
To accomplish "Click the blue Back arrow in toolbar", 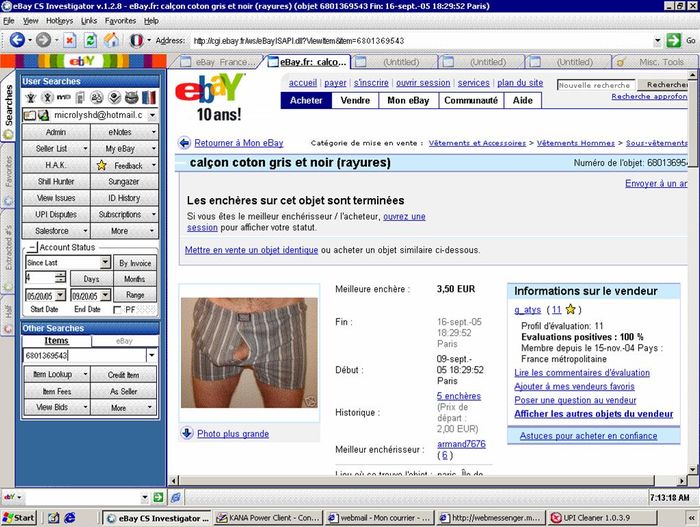I will pos(17,40).
